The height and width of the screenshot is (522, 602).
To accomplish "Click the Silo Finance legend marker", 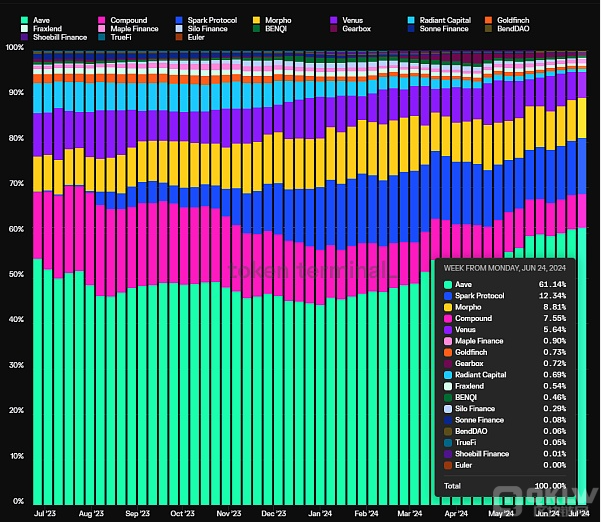I will tap(179, 29).
